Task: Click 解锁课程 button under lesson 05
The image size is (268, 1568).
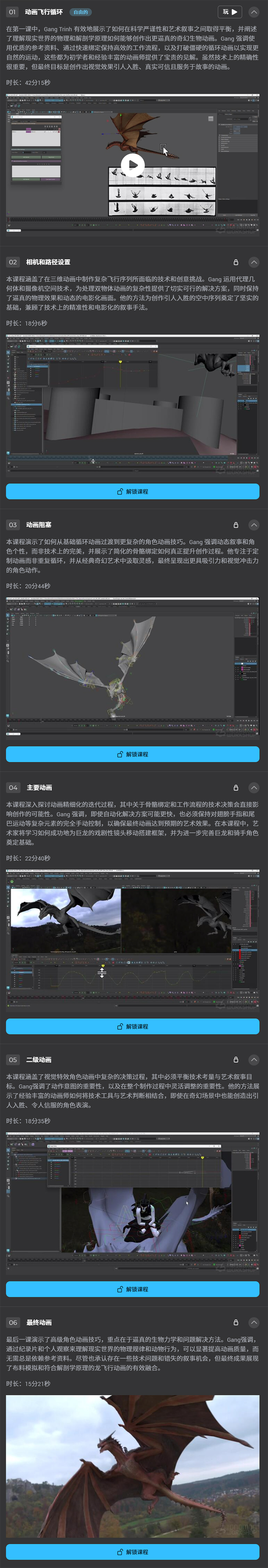Action: click(x=133, y=1290)
